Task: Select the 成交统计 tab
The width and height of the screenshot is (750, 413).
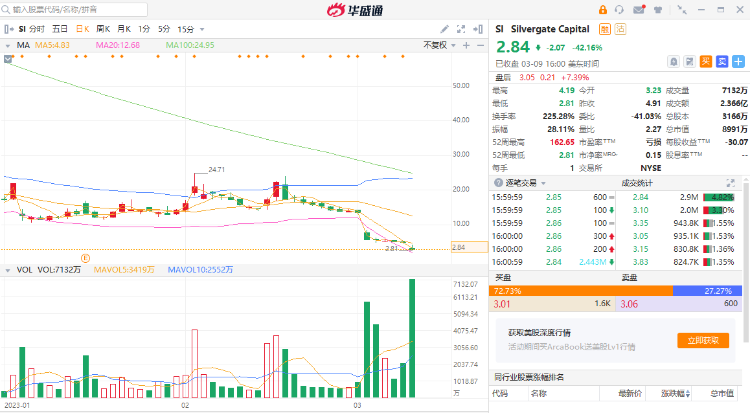Action: [637, 183]
